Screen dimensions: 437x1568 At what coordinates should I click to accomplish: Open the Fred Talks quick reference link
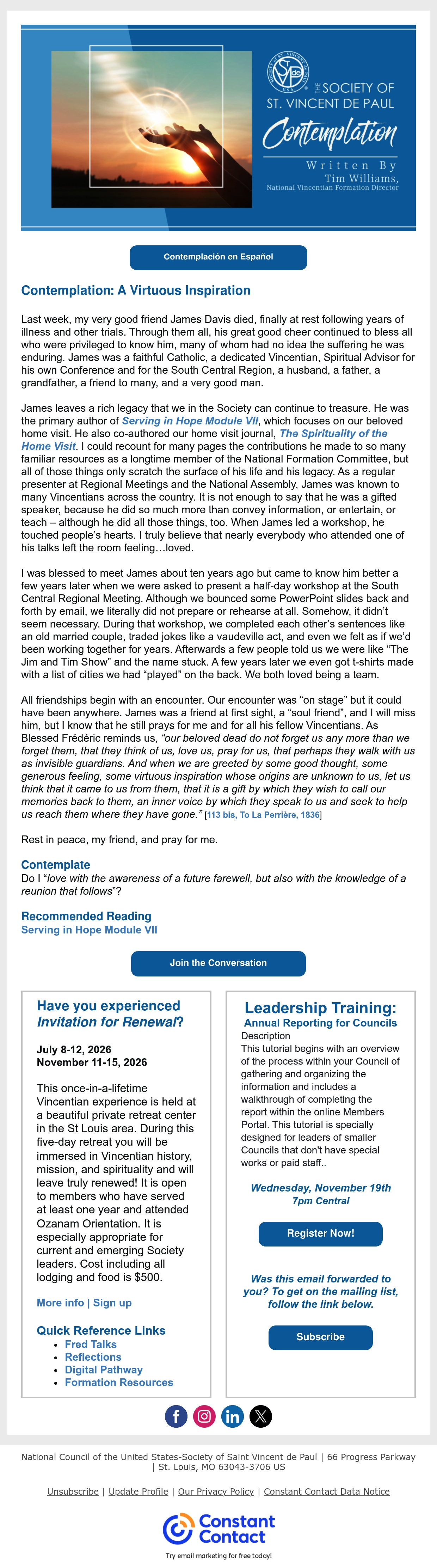pyautogui.click(x=91, y=1344)
